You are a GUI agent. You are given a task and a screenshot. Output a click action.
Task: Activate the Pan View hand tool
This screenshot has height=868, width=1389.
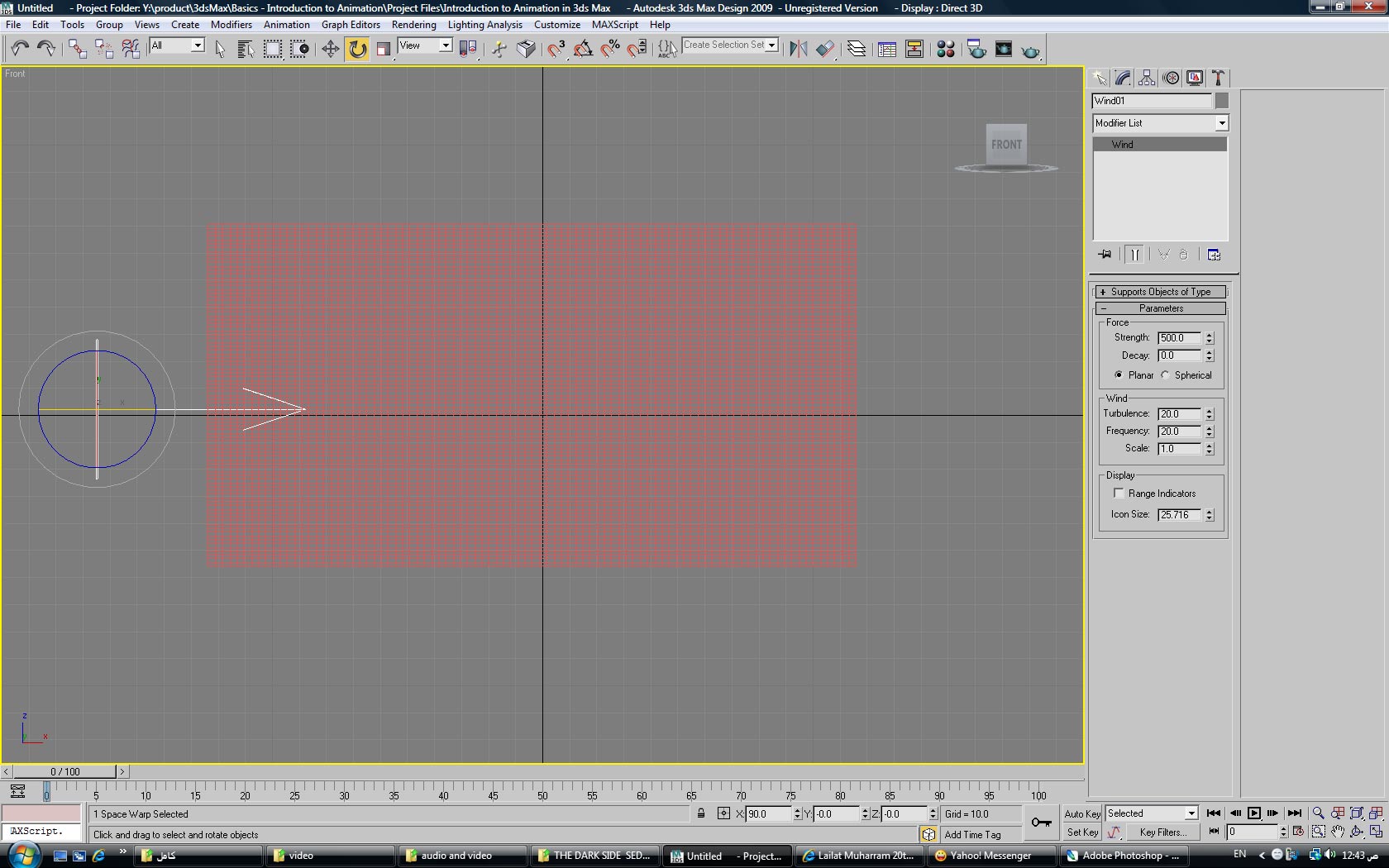coord(1337,832)
